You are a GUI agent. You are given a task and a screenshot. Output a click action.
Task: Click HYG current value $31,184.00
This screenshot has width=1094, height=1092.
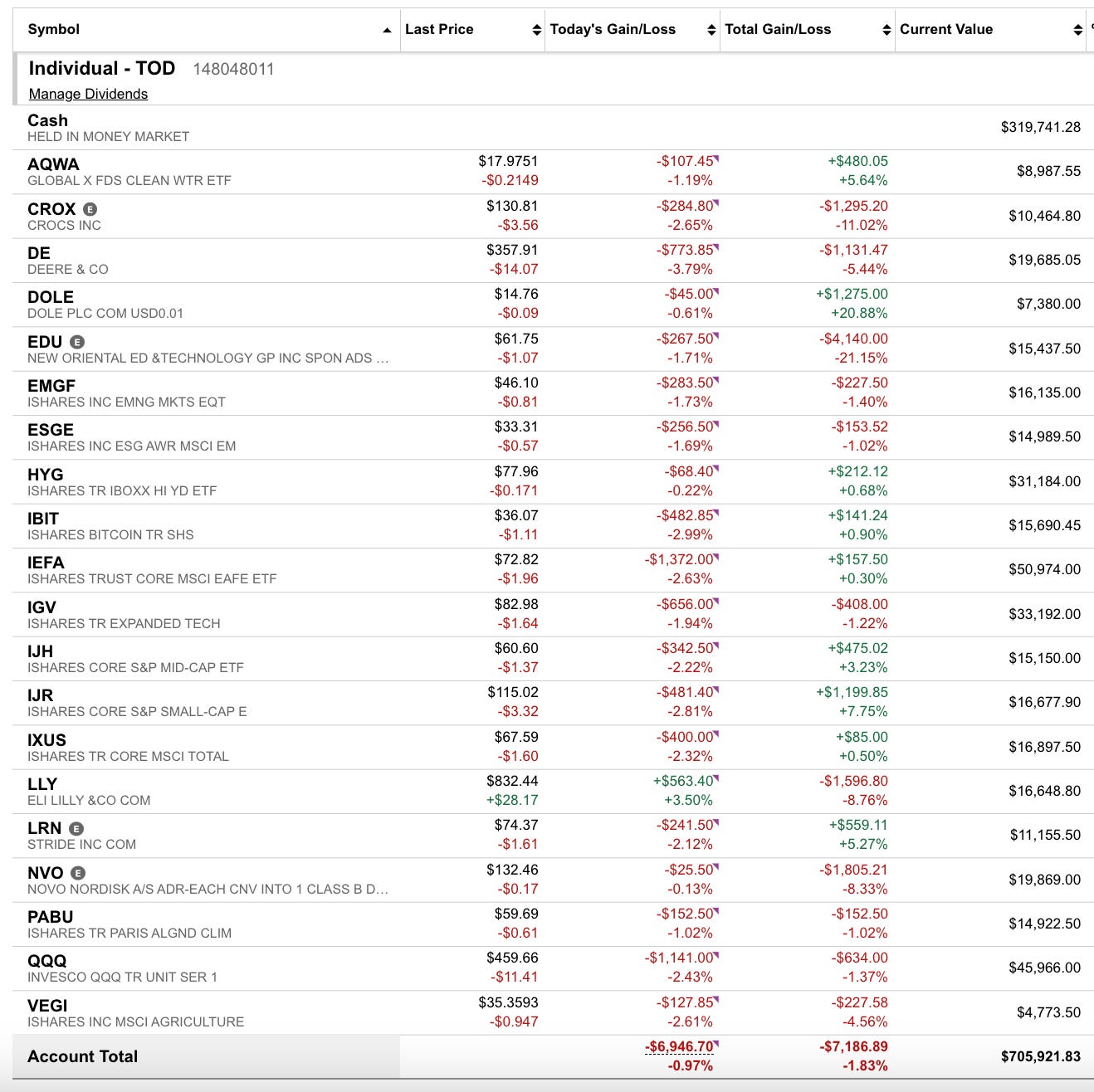tap(1045, 481)
